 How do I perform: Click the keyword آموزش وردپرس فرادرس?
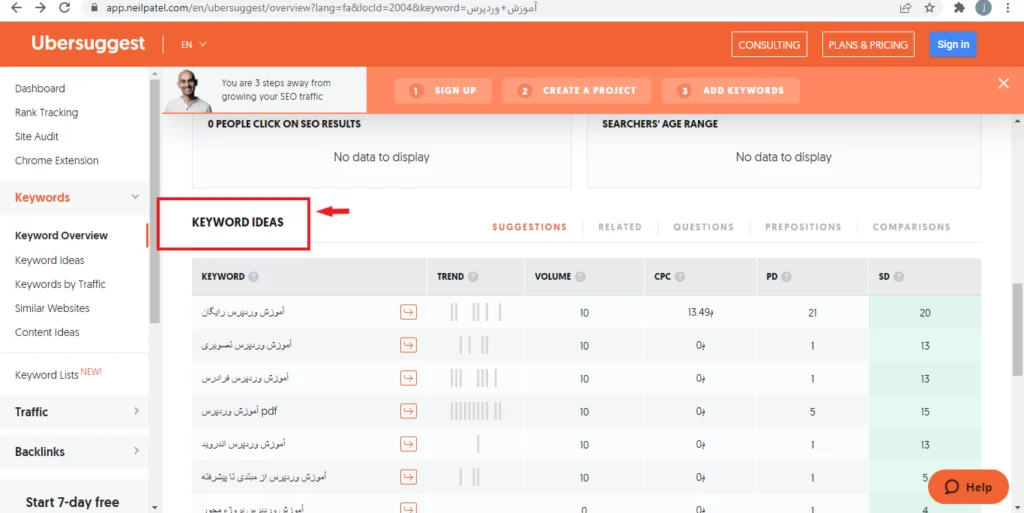coord(244,378)
